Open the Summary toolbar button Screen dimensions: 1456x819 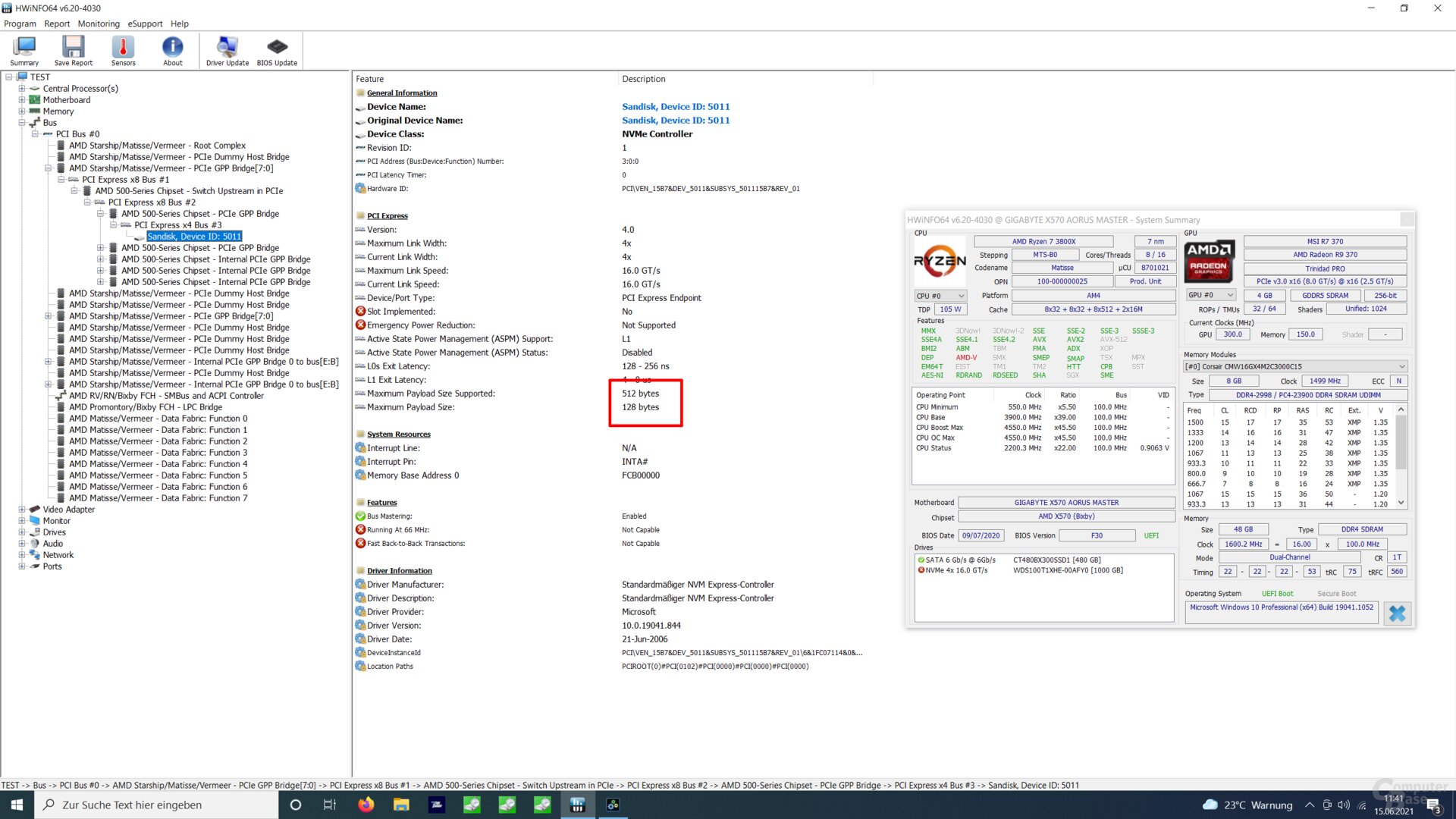[x=24, y=51]
